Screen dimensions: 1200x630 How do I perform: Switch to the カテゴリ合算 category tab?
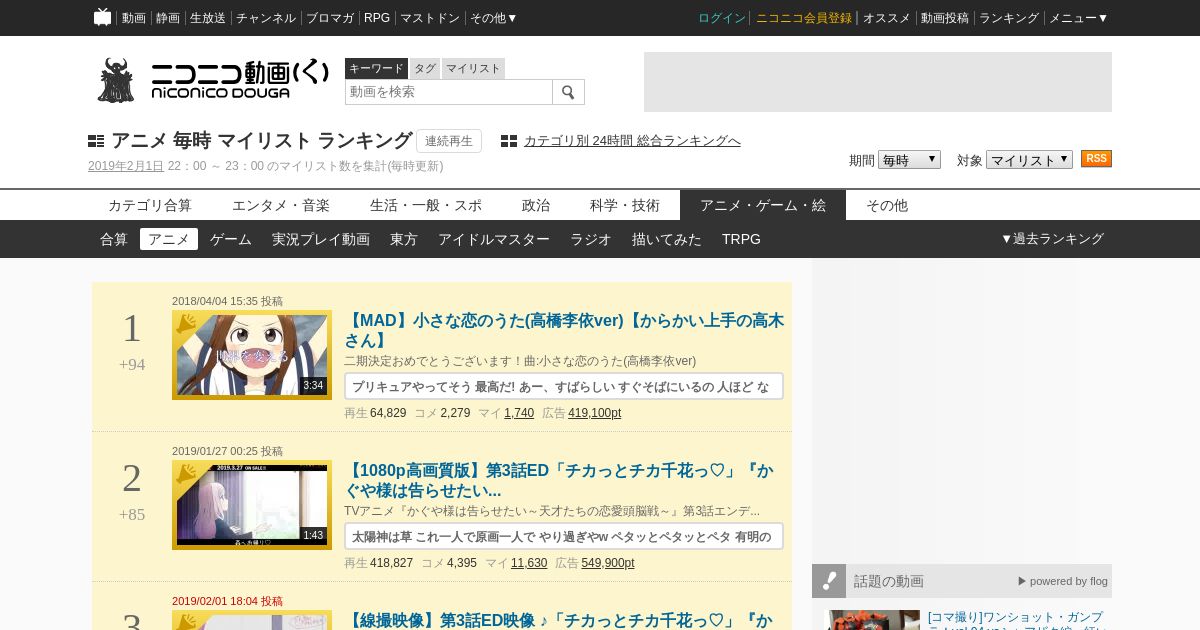[150, 205]
